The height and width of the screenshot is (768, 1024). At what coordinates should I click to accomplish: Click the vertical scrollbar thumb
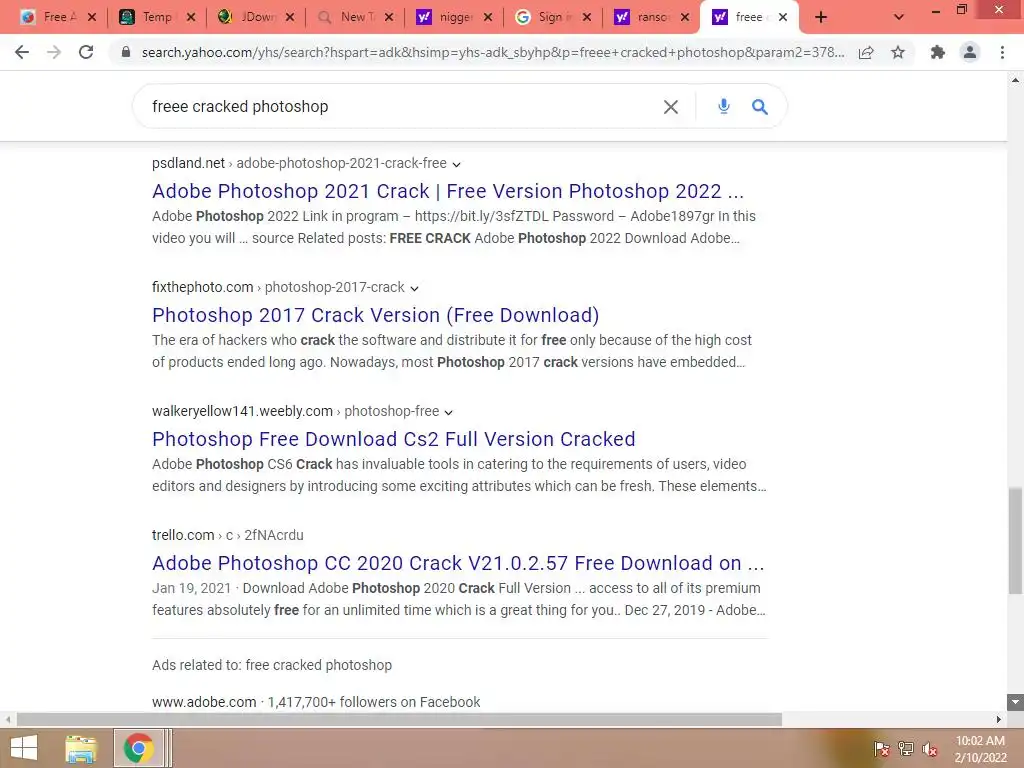[1015, 540]
